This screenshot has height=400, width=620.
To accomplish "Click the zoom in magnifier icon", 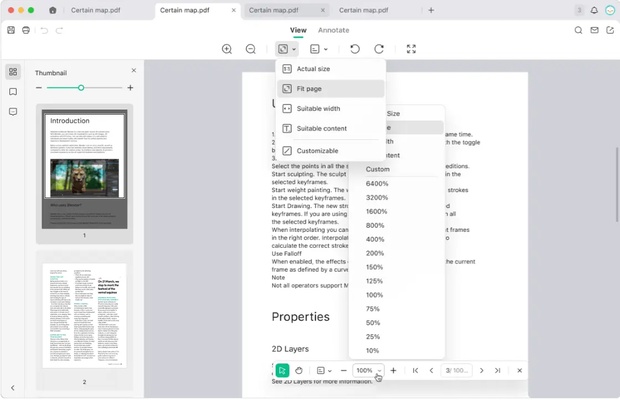I will tap(227, 49).
